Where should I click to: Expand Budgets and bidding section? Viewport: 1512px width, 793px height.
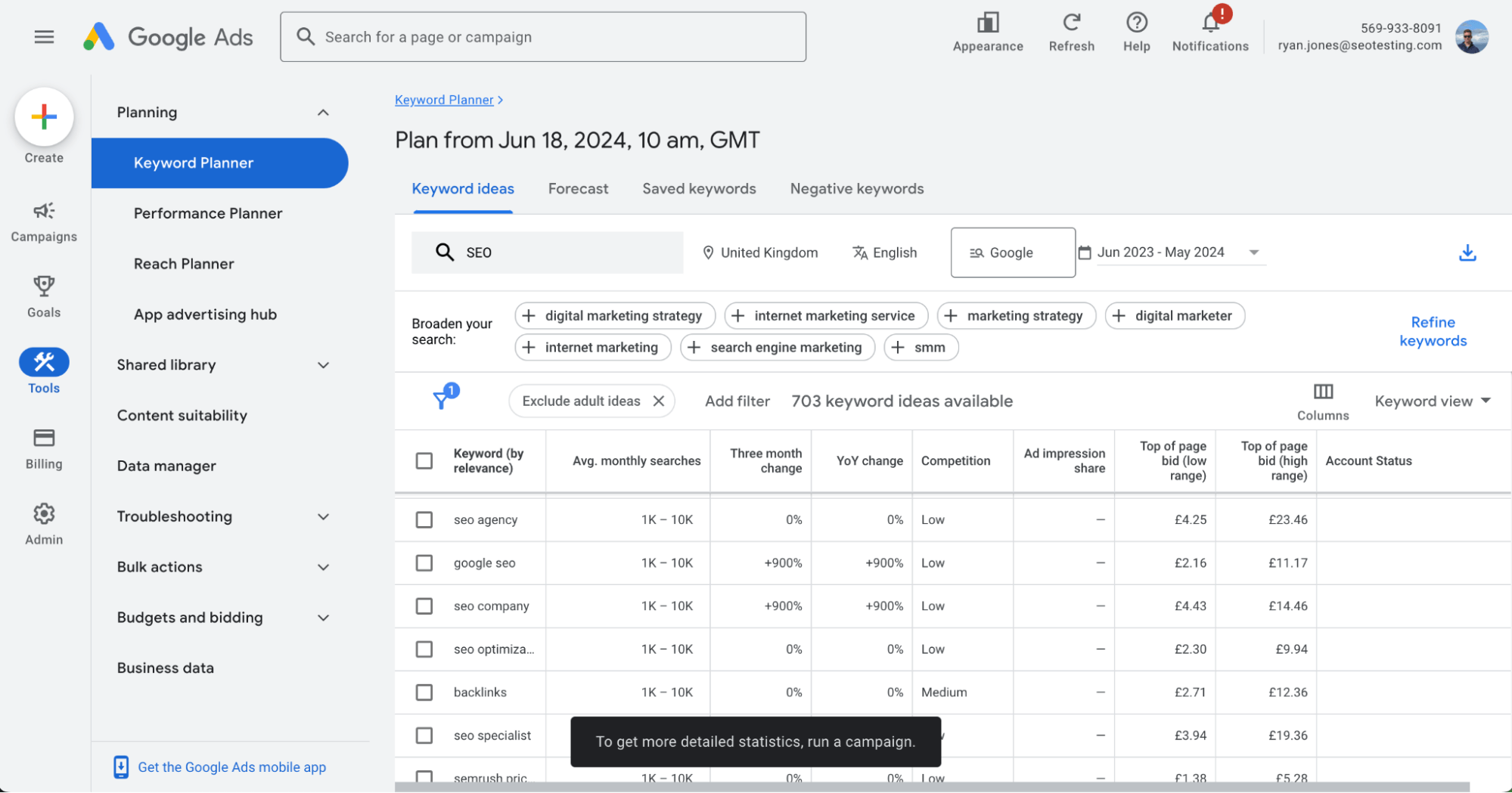pyautogui.click(x=323, y=618)
